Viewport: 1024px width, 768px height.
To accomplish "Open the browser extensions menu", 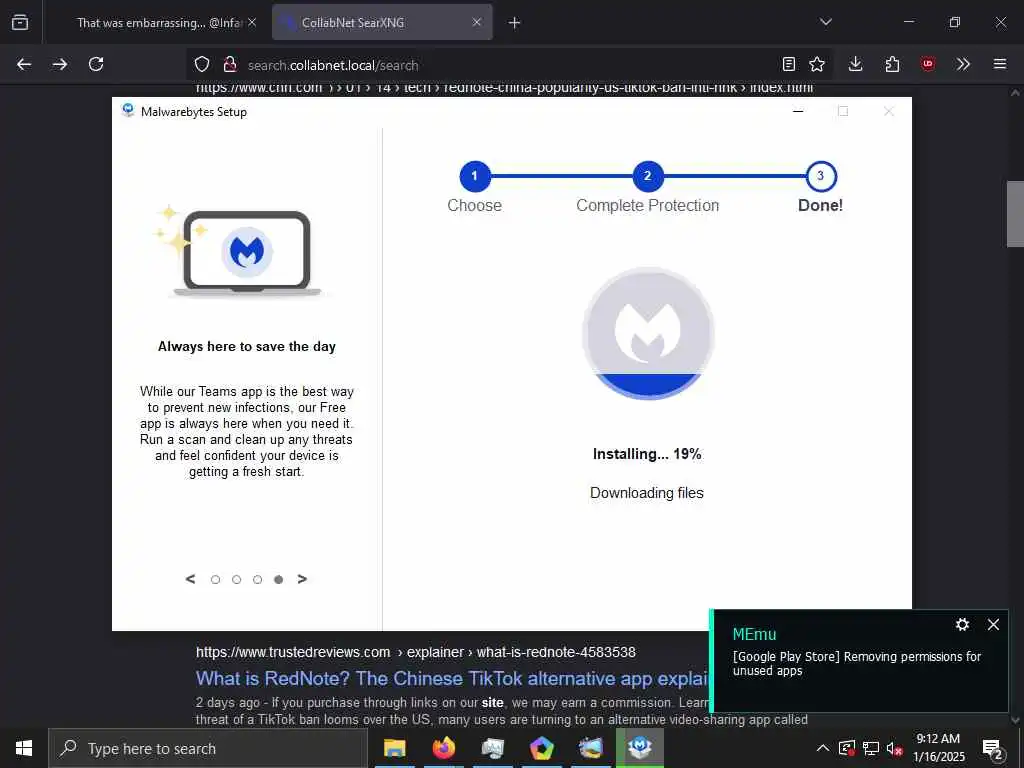I will [x=892, y=64].
